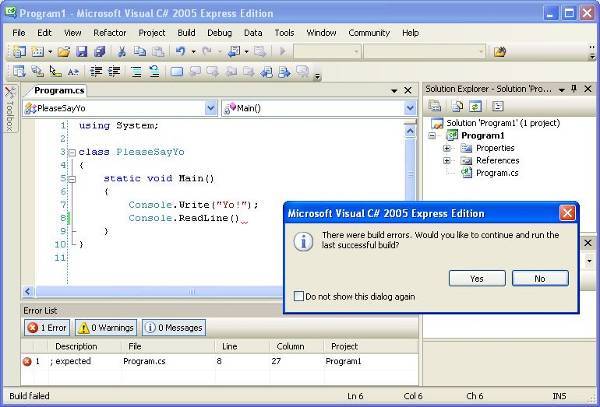Click the Uncomment selected lines icon
The width and height of the screenshot is (600, 407).
[154, 71]
